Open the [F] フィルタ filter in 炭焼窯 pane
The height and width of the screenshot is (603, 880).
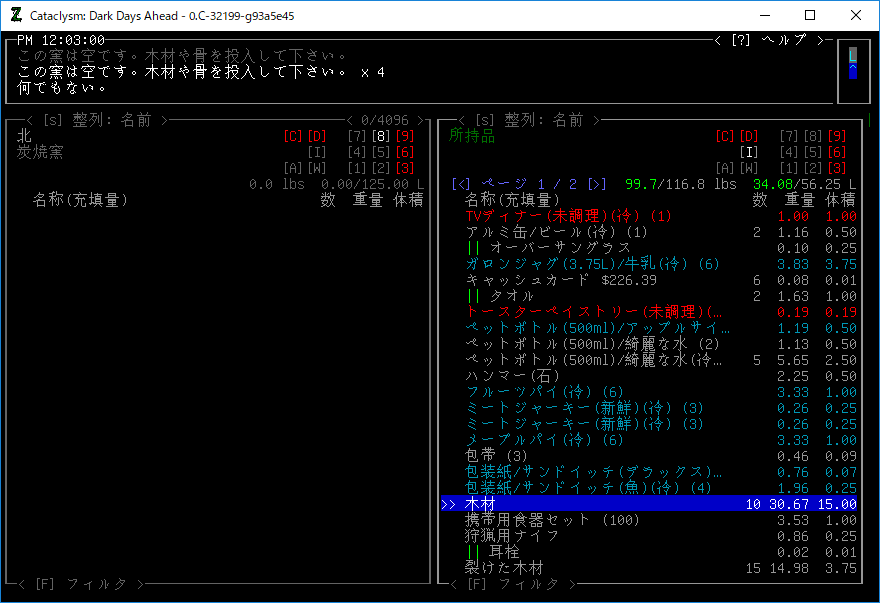pyautogui.click(x=80, y=583)
